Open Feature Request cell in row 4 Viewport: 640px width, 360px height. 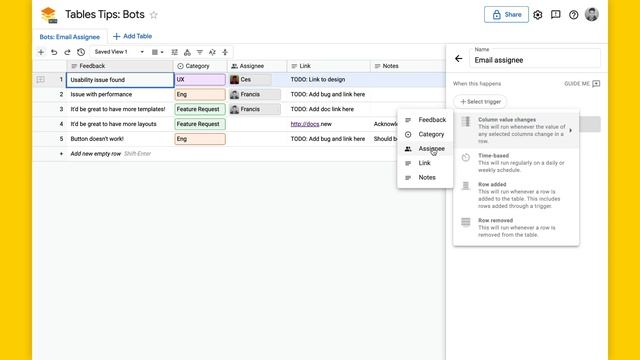pyautogui.click(x=200, y=124)
